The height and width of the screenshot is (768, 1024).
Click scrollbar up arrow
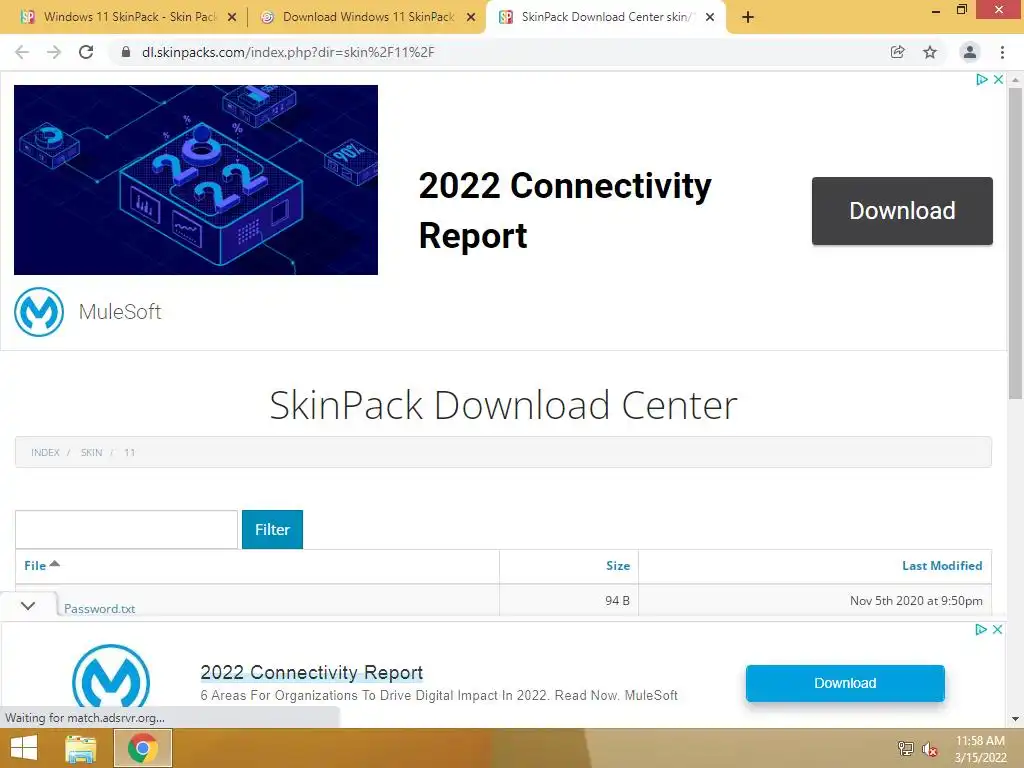click(1015, 79)
